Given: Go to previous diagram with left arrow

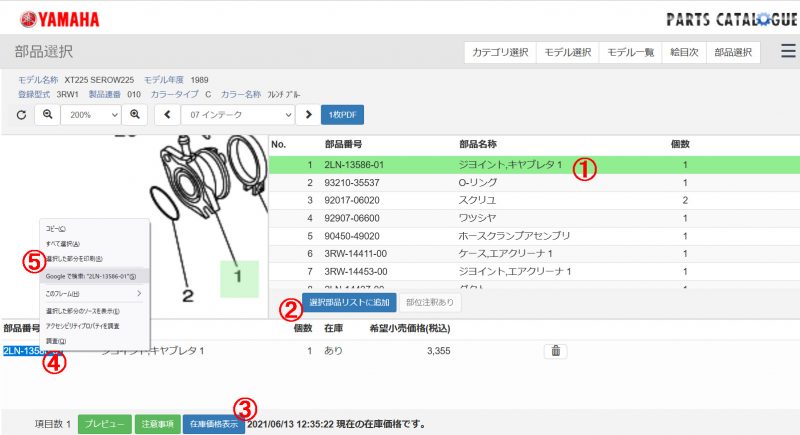Looking at the screenshot, I should coord(167,115).
